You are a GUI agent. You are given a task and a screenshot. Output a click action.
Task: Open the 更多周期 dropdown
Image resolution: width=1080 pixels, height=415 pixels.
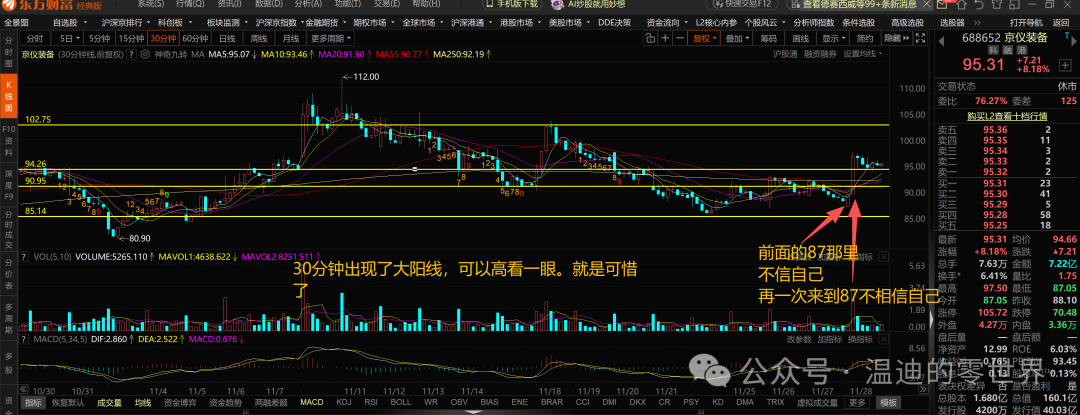click(x=331, y=39)
